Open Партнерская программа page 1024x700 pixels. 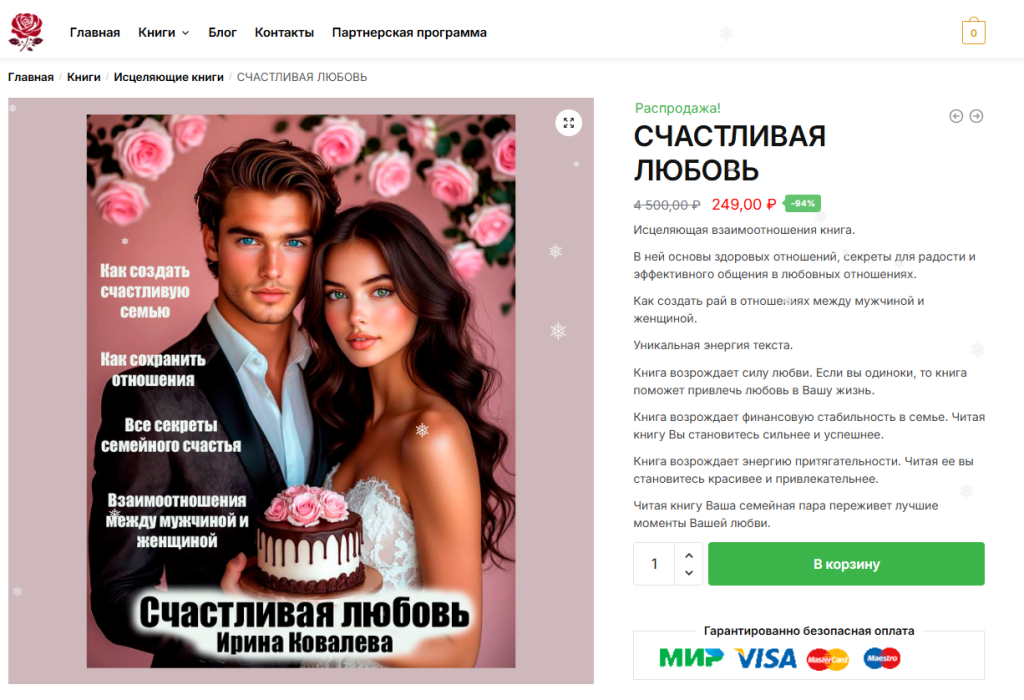(409, 33)
